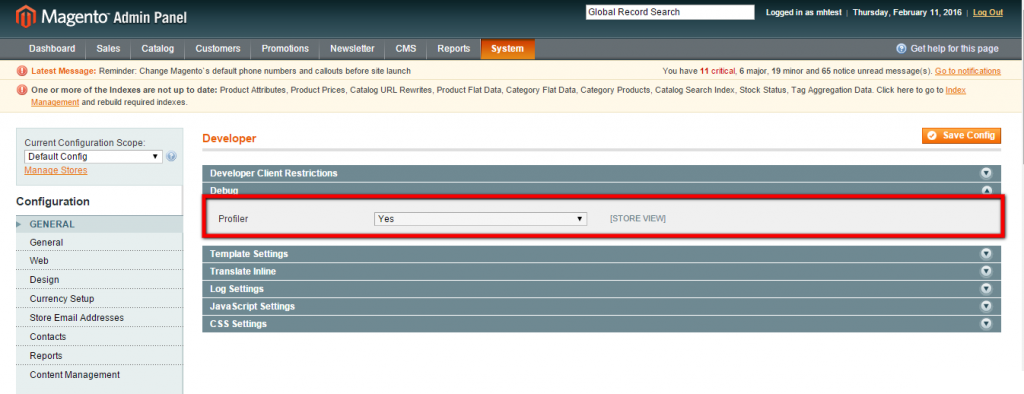Screen dimensions: 1024x394
Task: Collapse the Debug section arrow
Action: pos(986,191)
